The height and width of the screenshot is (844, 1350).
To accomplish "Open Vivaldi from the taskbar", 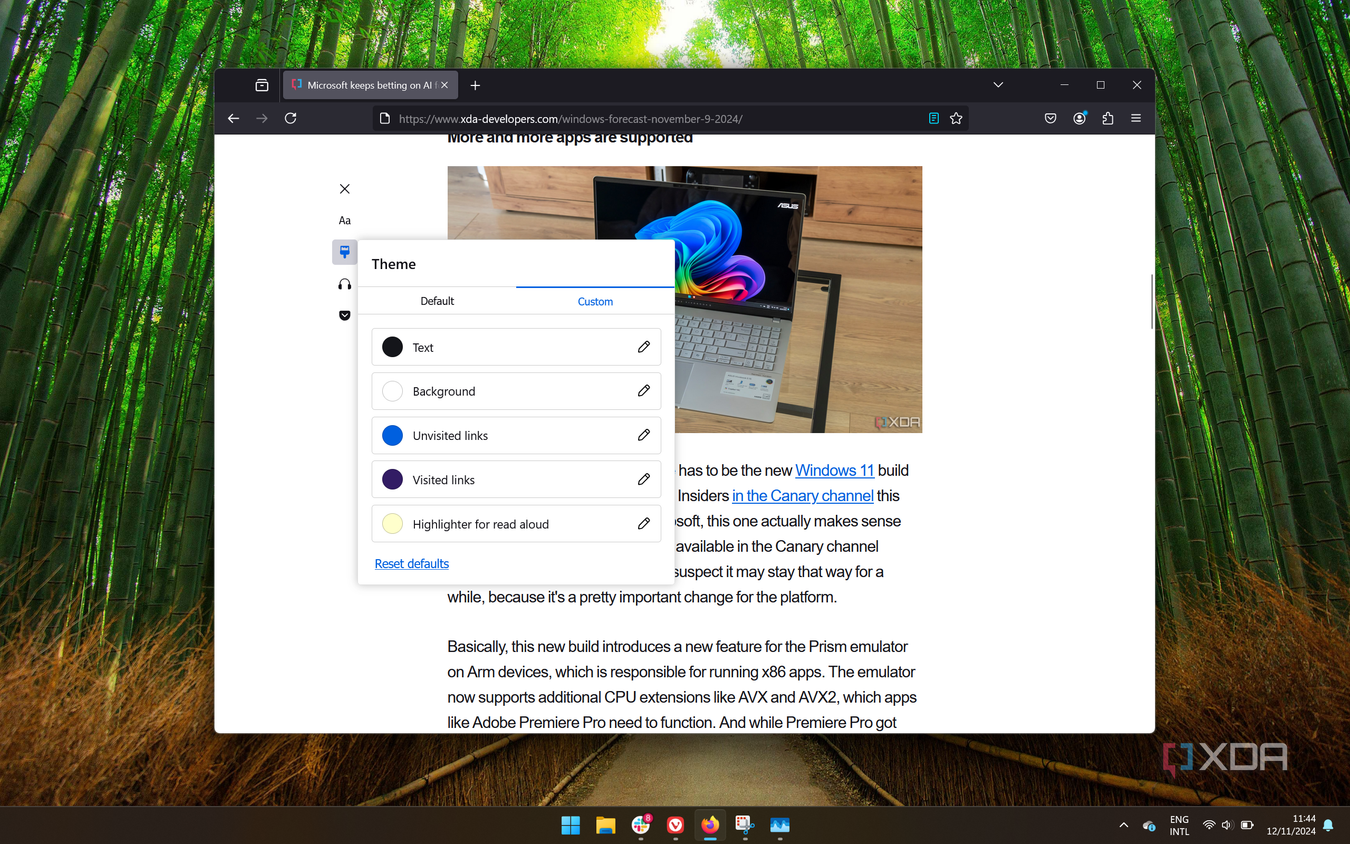I will pos(675,825).
